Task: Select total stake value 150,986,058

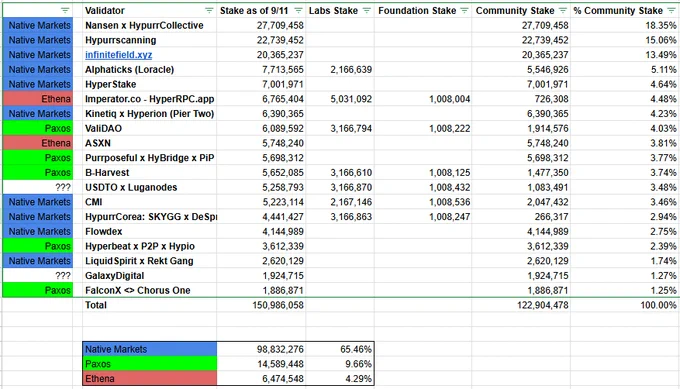Action: pos(262,305)
